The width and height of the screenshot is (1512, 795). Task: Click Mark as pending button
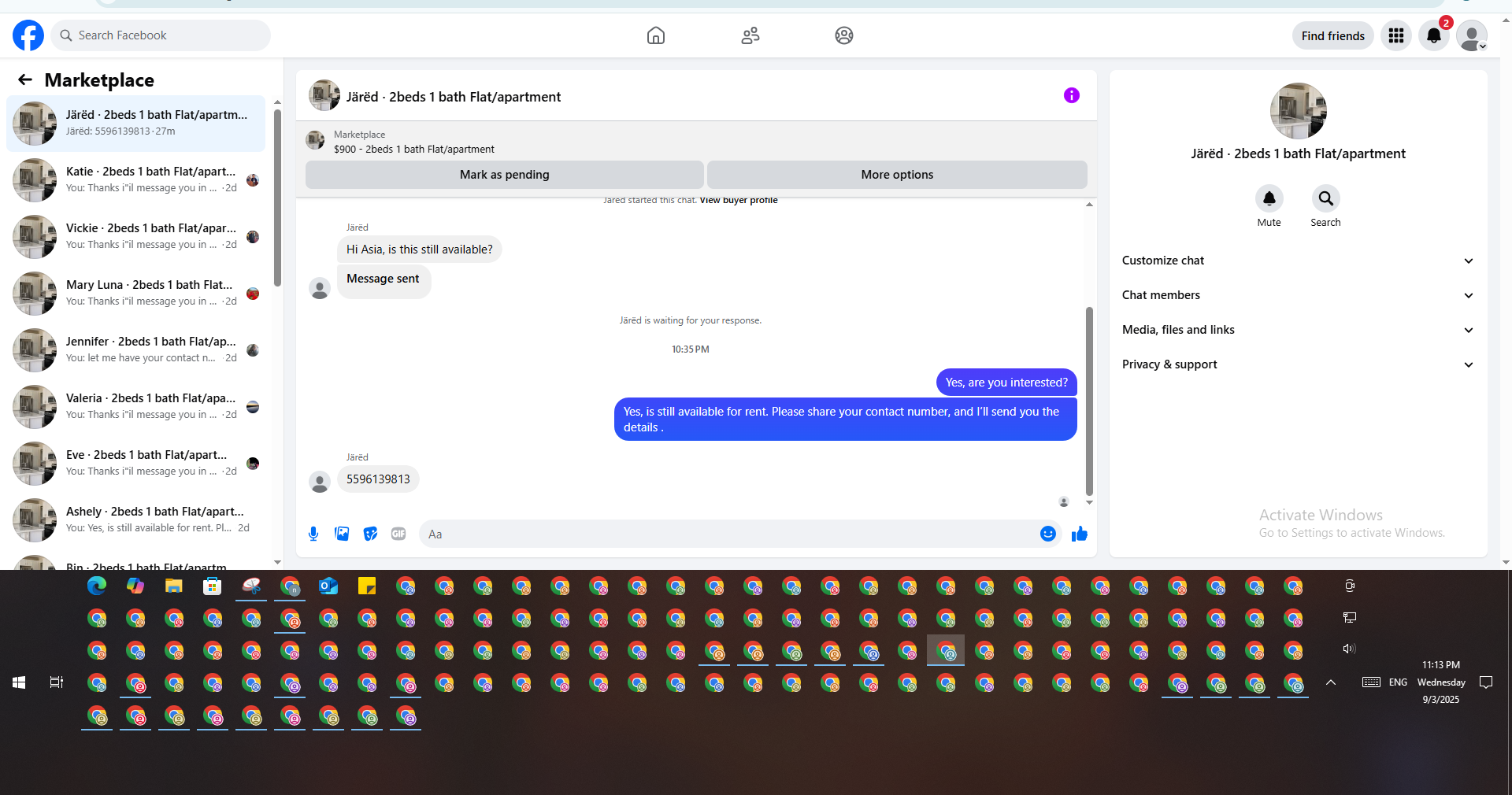(x=505, y=175)
